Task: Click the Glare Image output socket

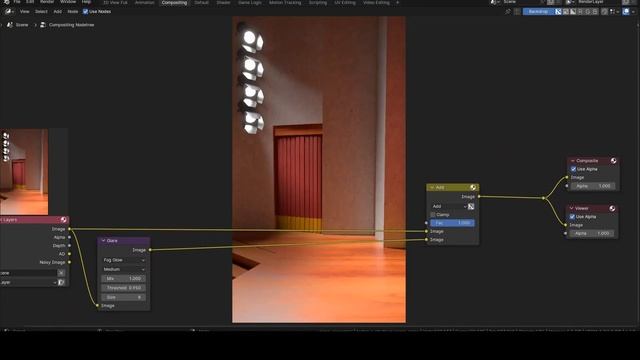Action: coord(150,250)
